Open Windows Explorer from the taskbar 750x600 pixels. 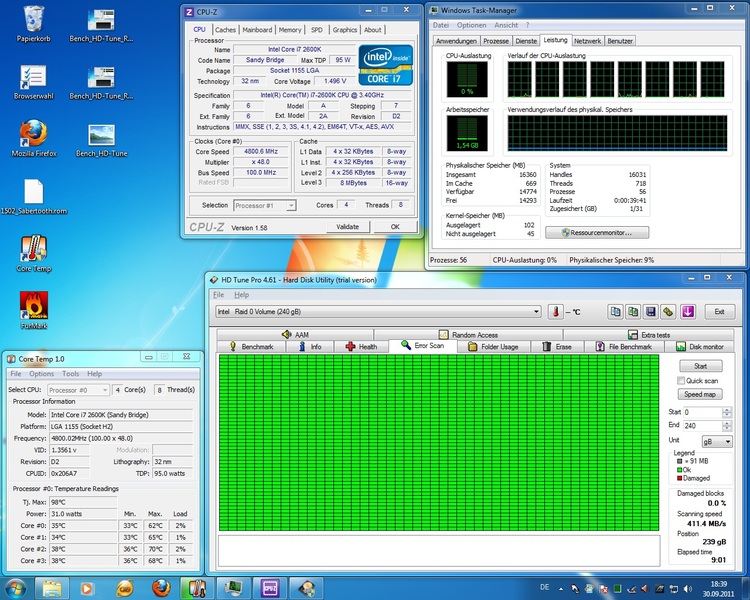[x=52, y=588]
